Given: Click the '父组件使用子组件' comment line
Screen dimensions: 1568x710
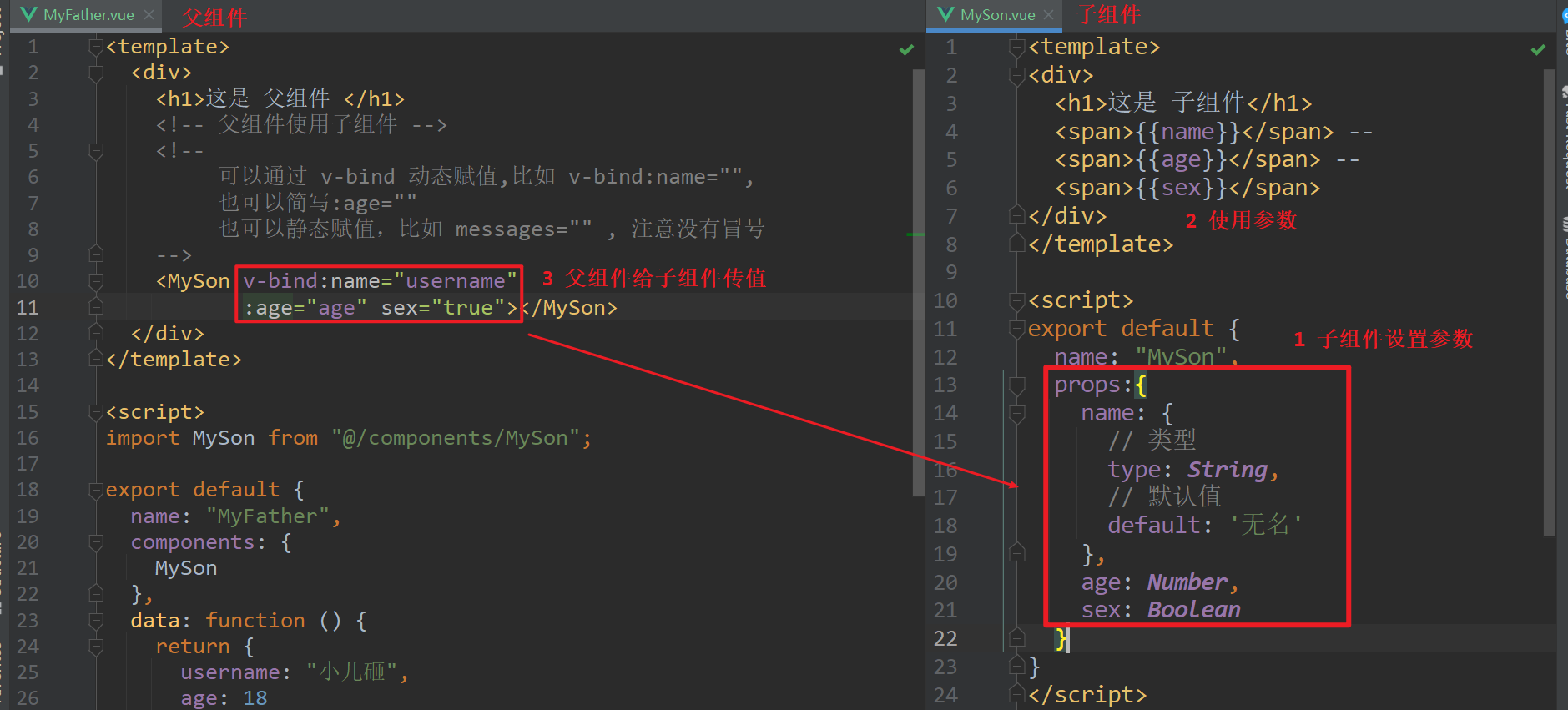Looking at the screenshot, I should point(301,125).
